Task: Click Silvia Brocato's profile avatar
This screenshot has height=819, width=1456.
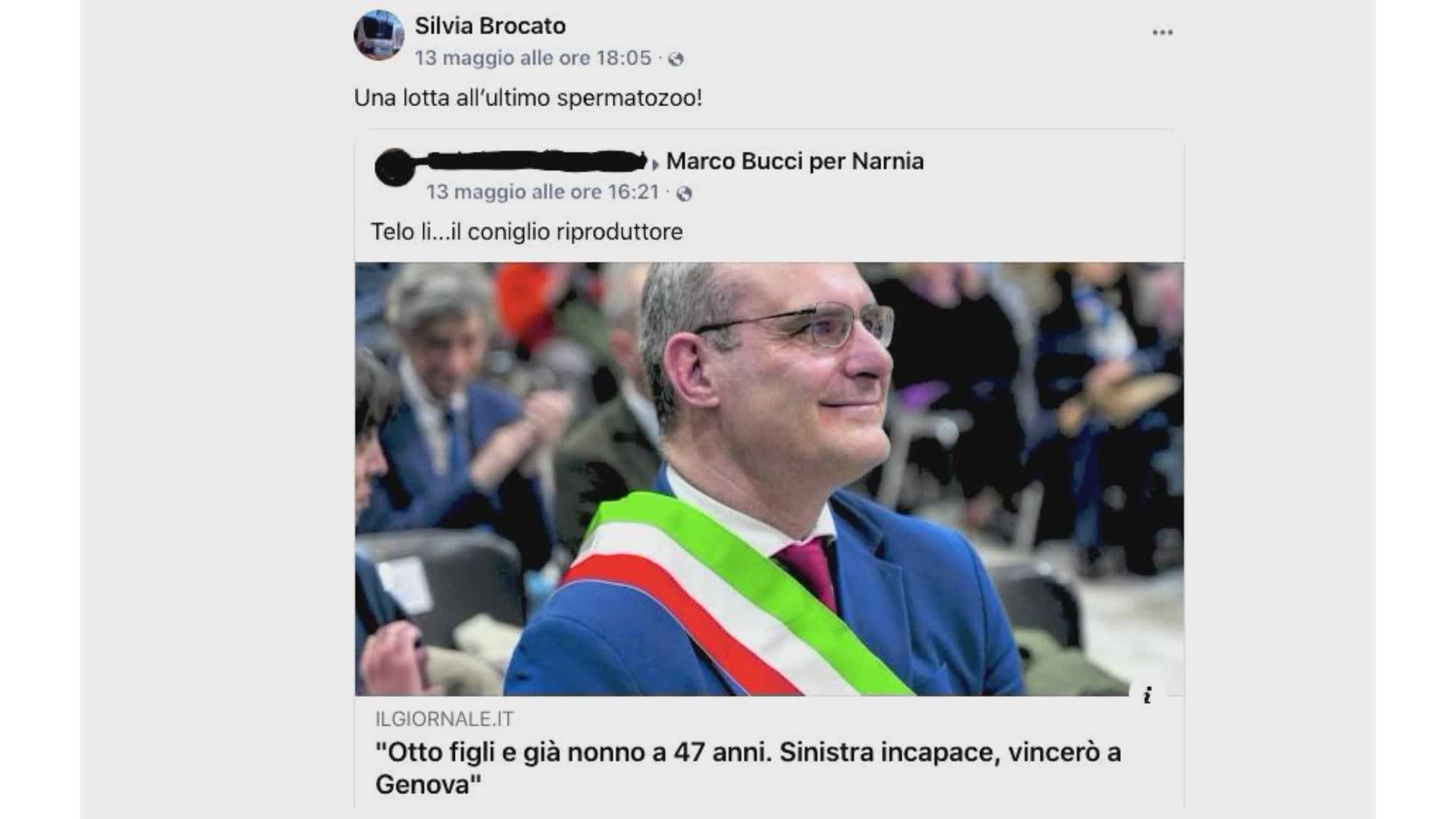Action: tap(378, 35)
